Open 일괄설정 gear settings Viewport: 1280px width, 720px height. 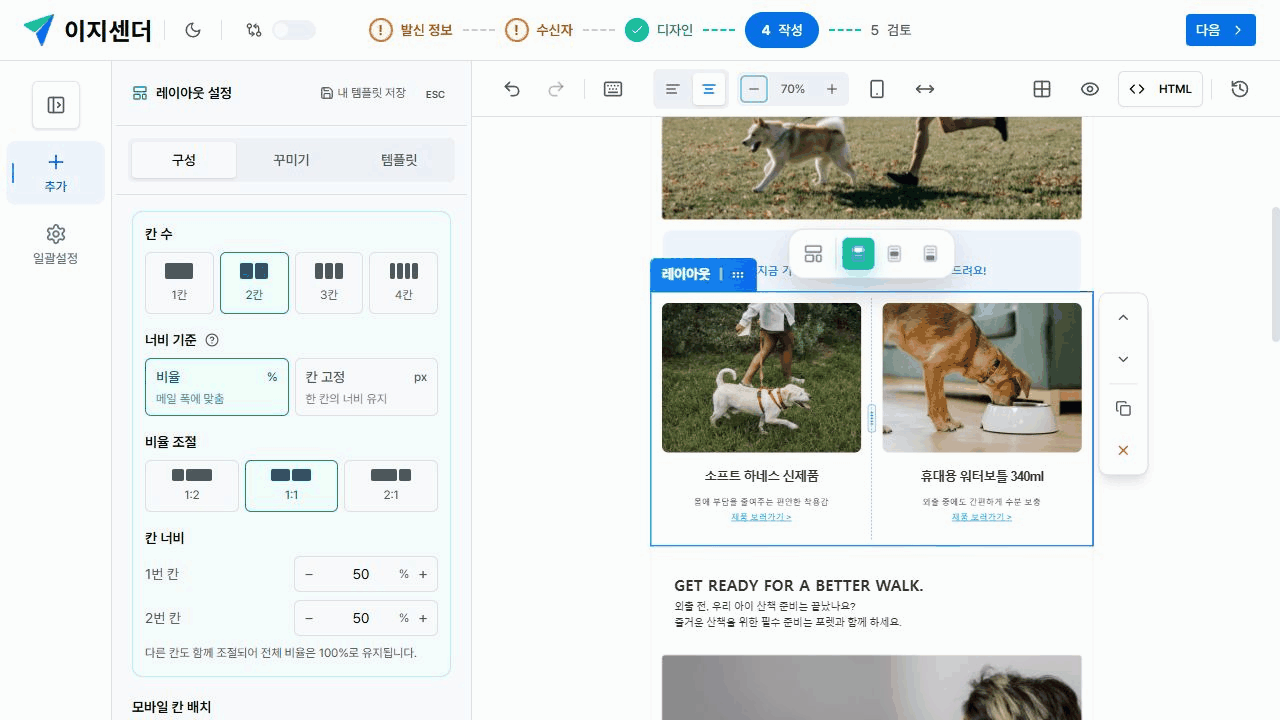pos(56,245)
